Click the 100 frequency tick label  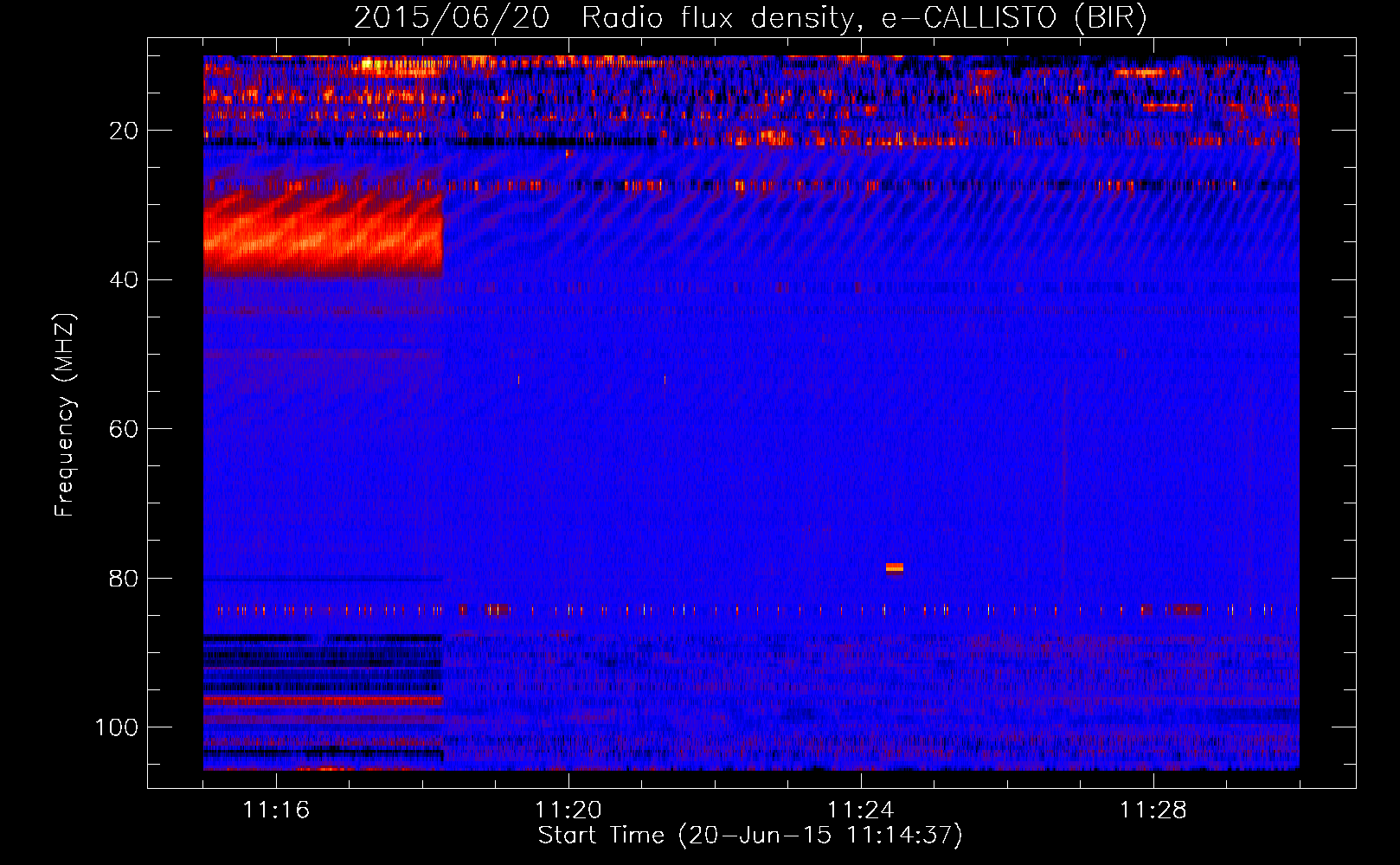click(x=117, y=727)
